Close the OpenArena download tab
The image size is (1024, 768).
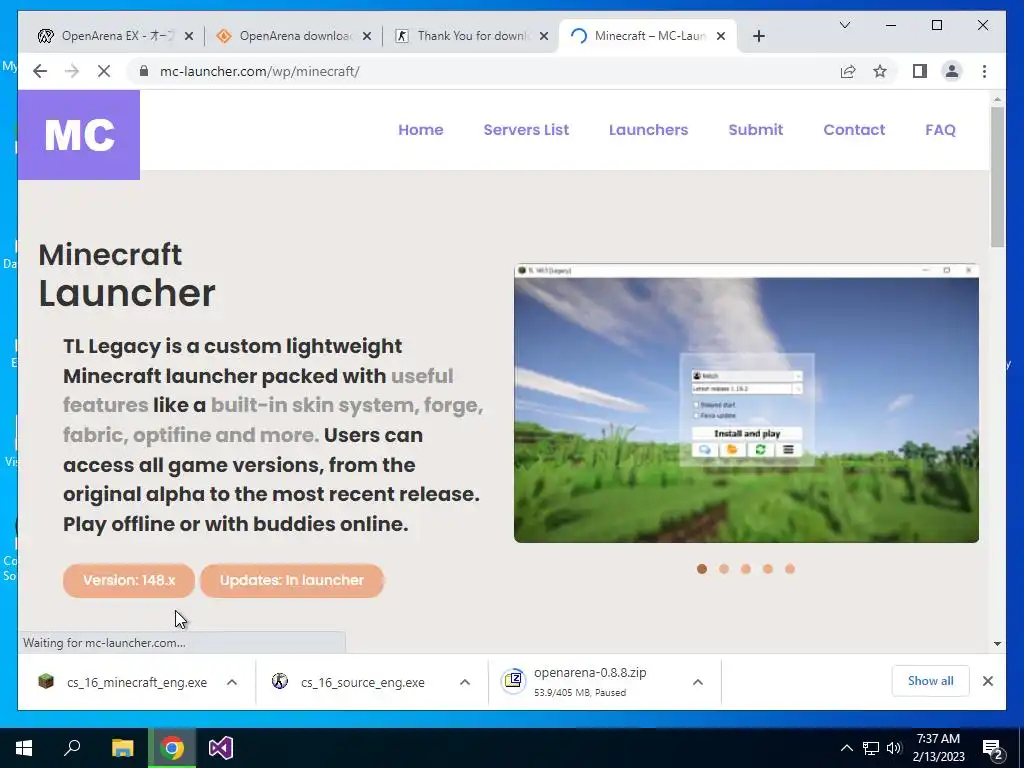pos(367,36)
